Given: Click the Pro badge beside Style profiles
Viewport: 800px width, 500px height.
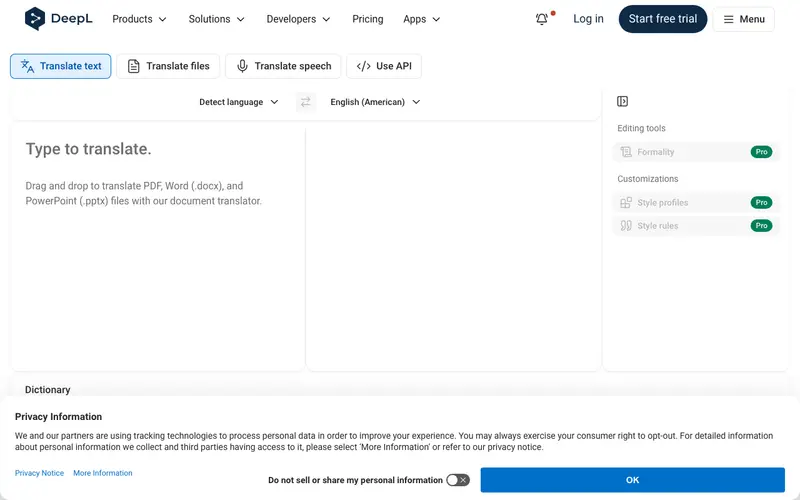Looking at the screenshot, I should tap(761, 203).
